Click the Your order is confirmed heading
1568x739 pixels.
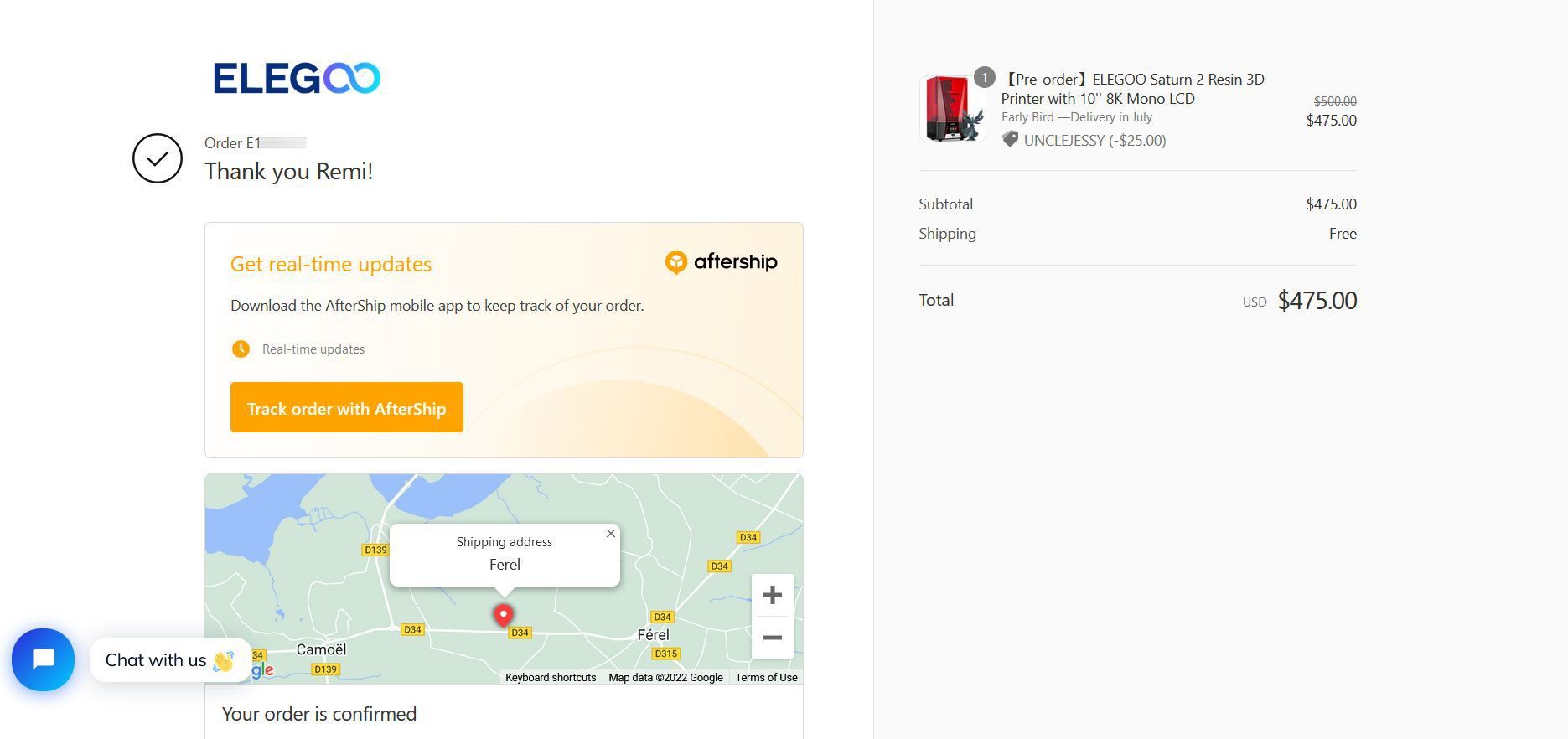point(319,714)
